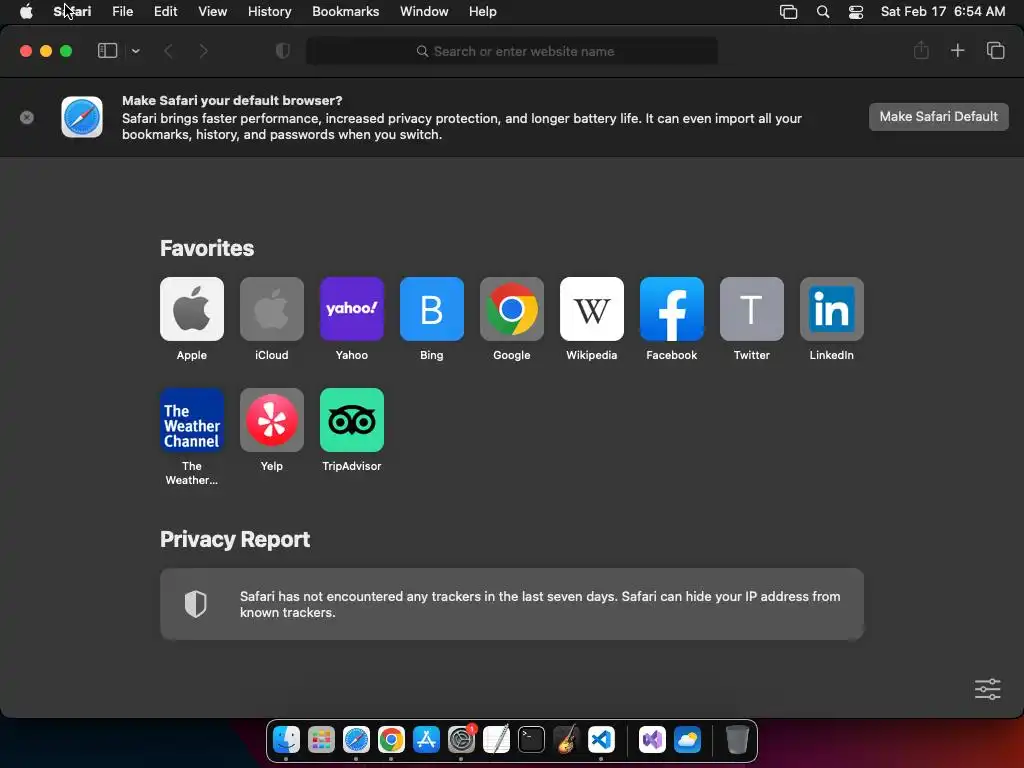Open the start page customization settings
This screenshot has height=768, width=1024.
point(987,689)
